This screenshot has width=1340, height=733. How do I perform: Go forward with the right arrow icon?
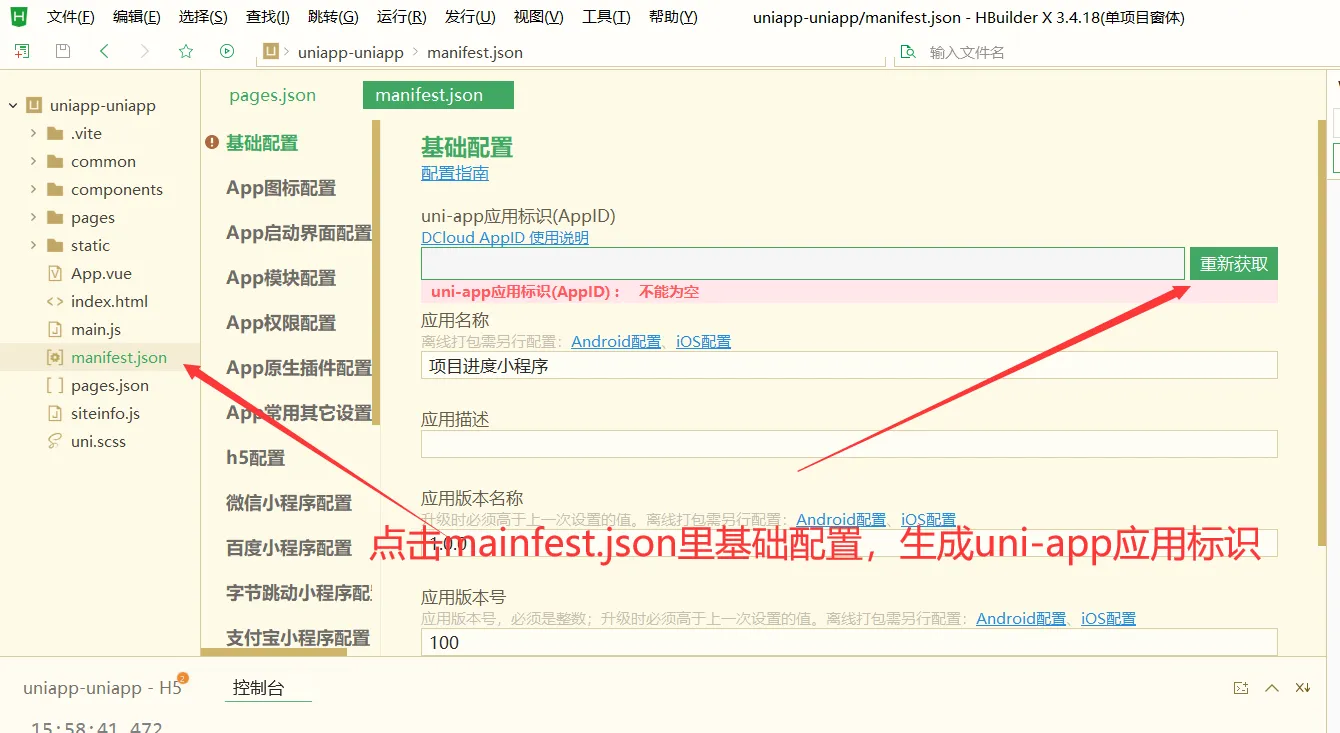click(x=145, y=51)
